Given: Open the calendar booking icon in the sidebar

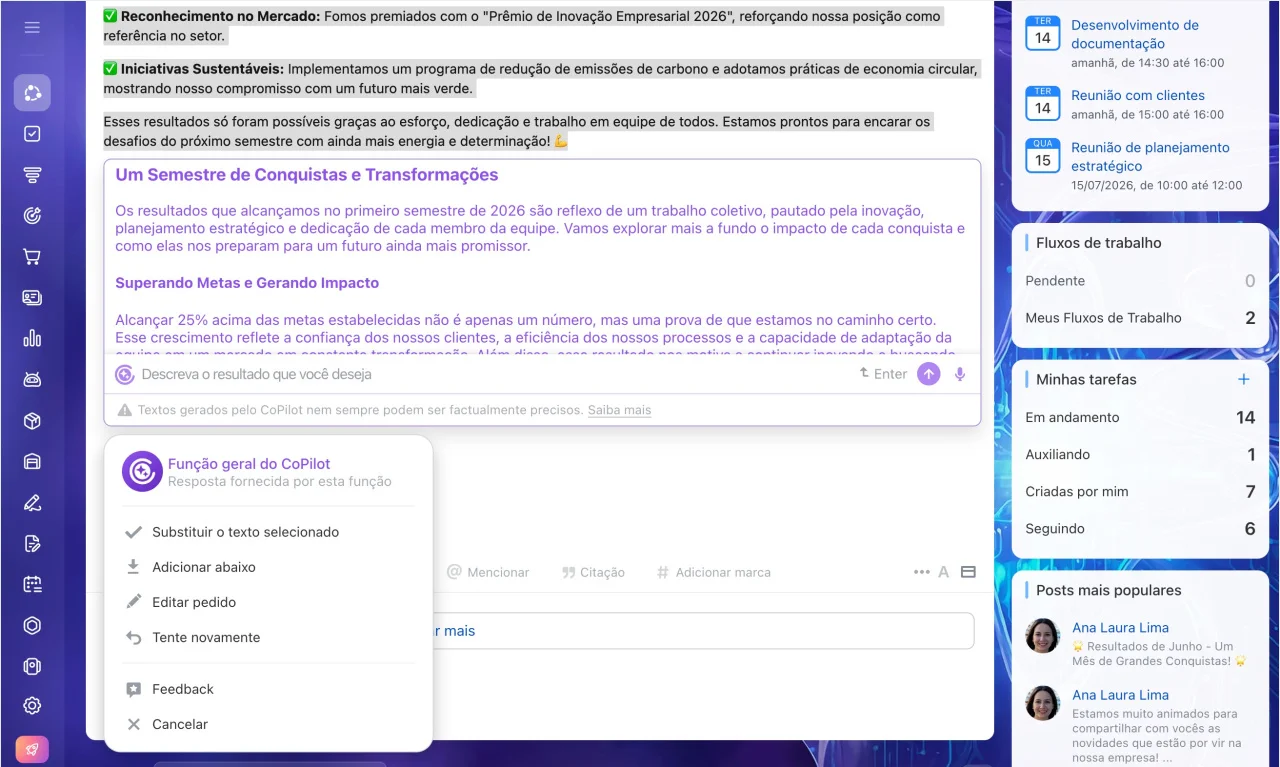Looking at the screenshot, I should pyautogui.click(x=32, y=585).
